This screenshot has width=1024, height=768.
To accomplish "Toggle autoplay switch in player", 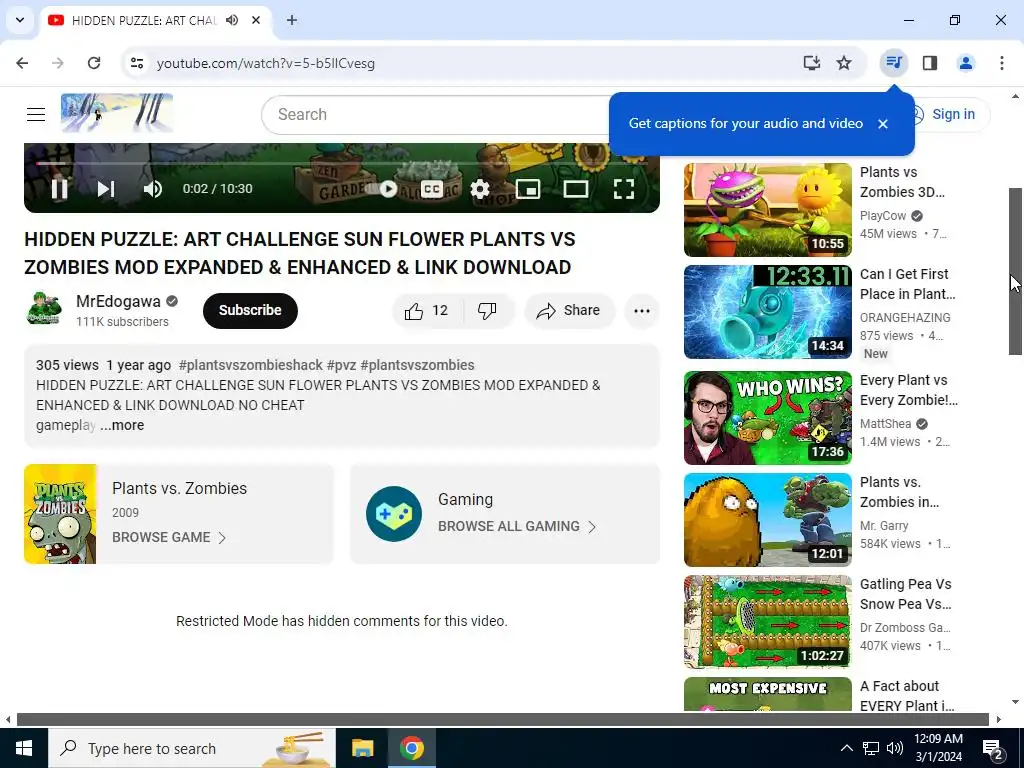I will coord(382,189).
